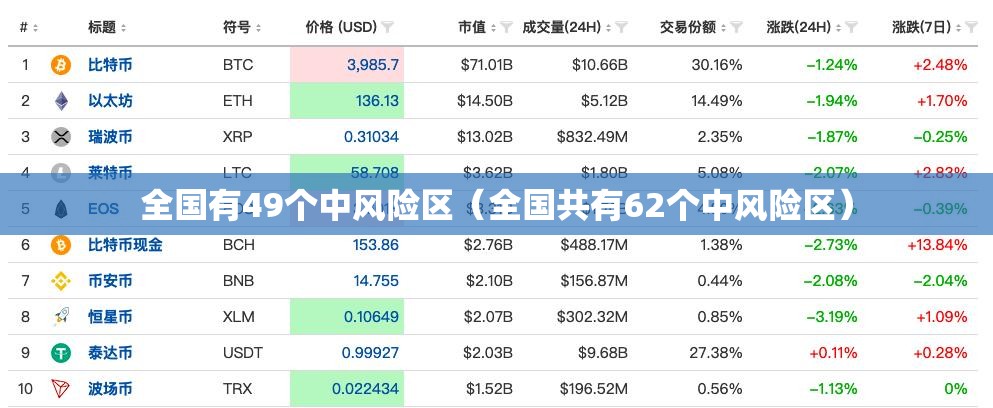Image resolution: width=993 pixels, height=408 pixels.
Task: Click the 0.10649 price cell
Action: 347,317
